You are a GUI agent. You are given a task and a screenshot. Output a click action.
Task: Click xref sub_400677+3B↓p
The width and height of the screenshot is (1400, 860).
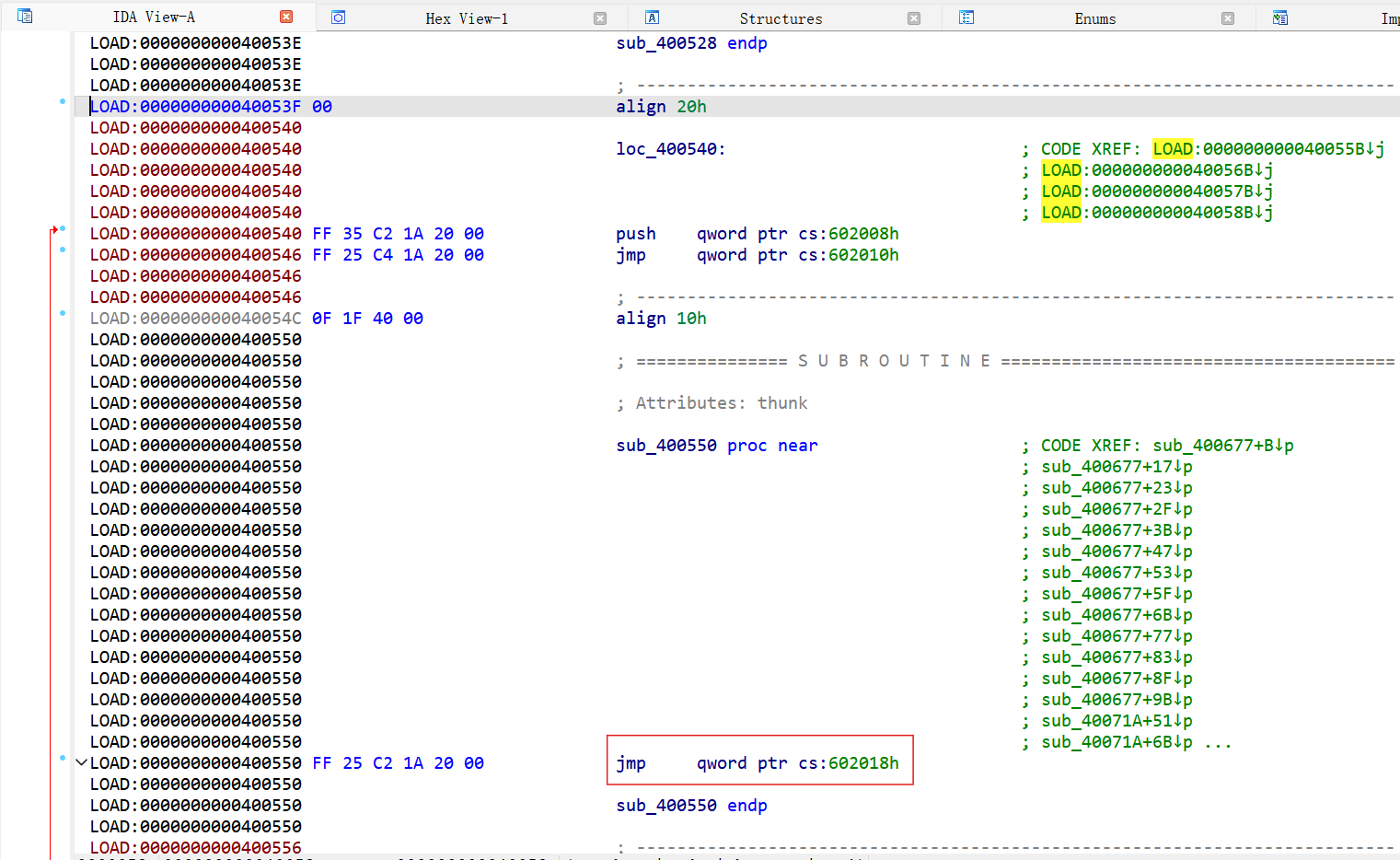point(1117,530)
